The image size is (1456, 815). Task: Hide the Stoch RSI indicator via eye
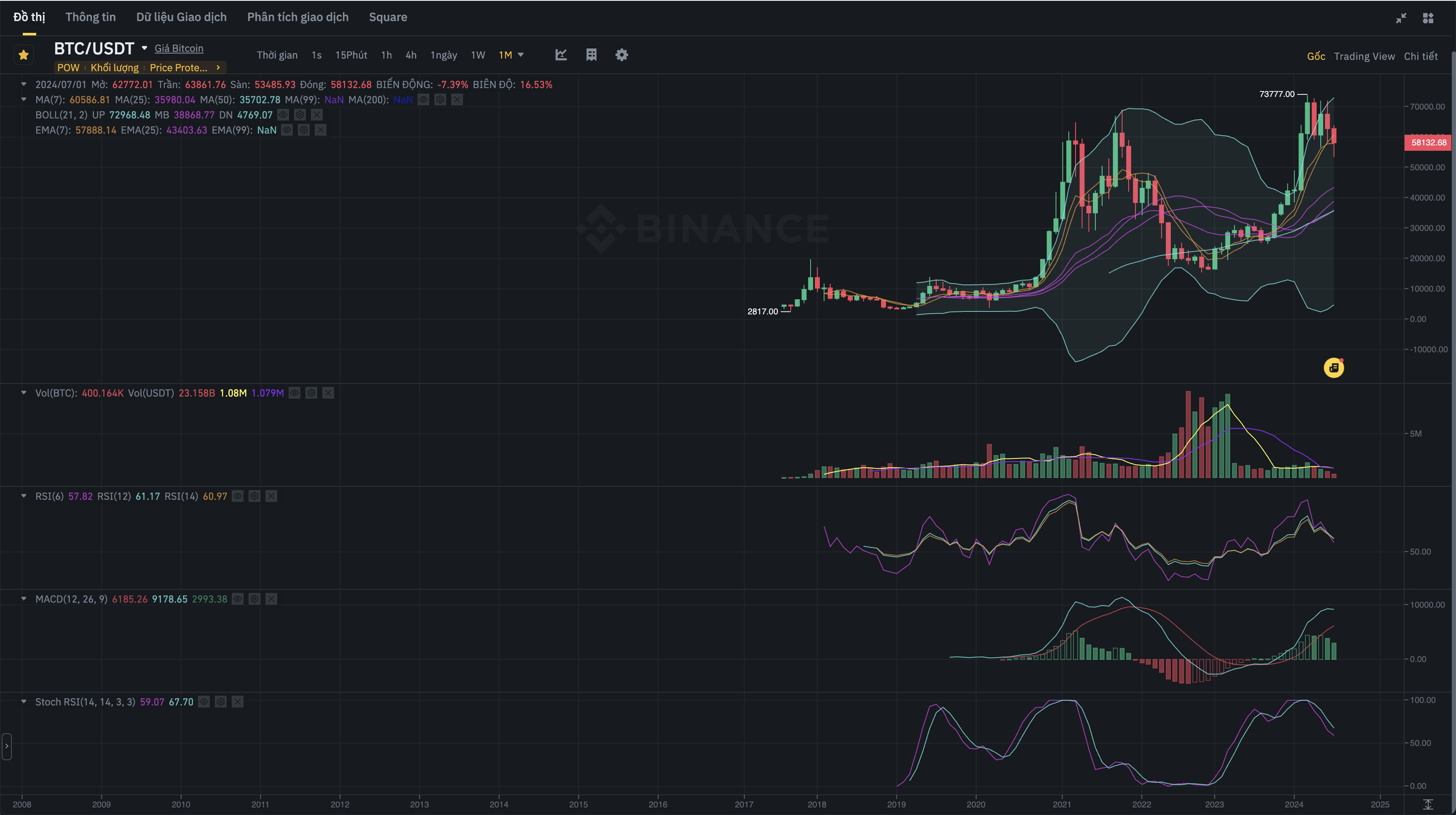tap(204, 702)
